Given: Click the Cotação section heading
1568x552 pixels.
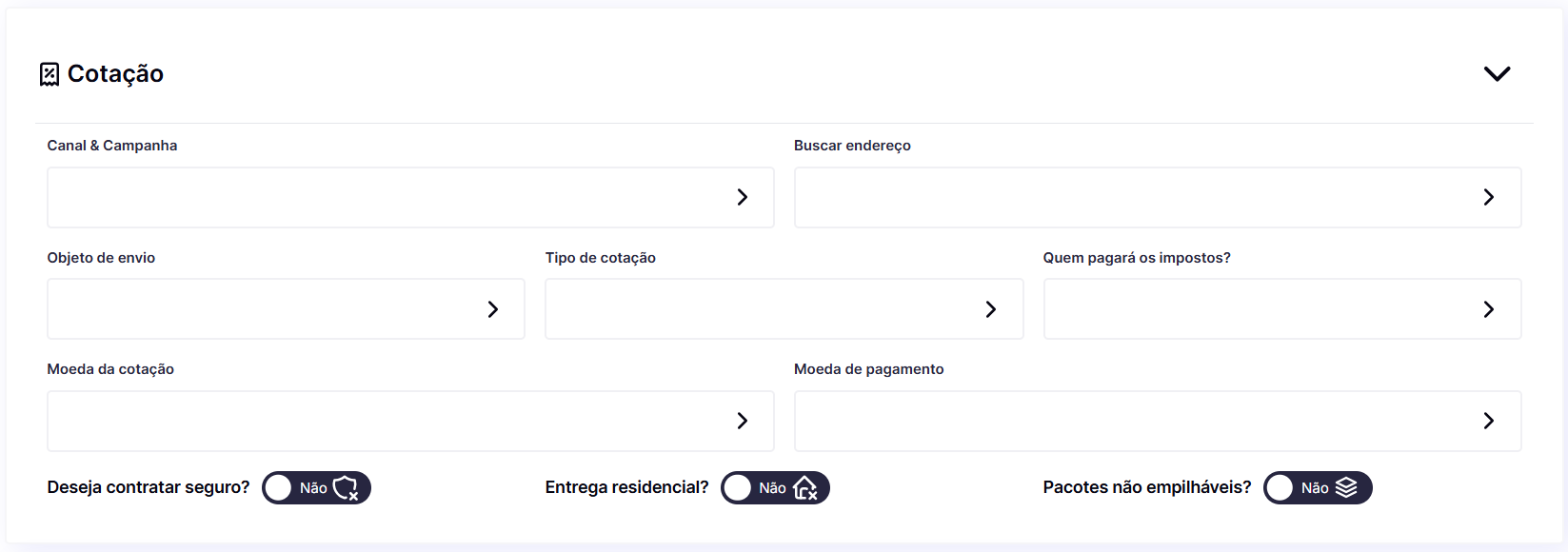Looking at the screenshot, I should (115, 74).
